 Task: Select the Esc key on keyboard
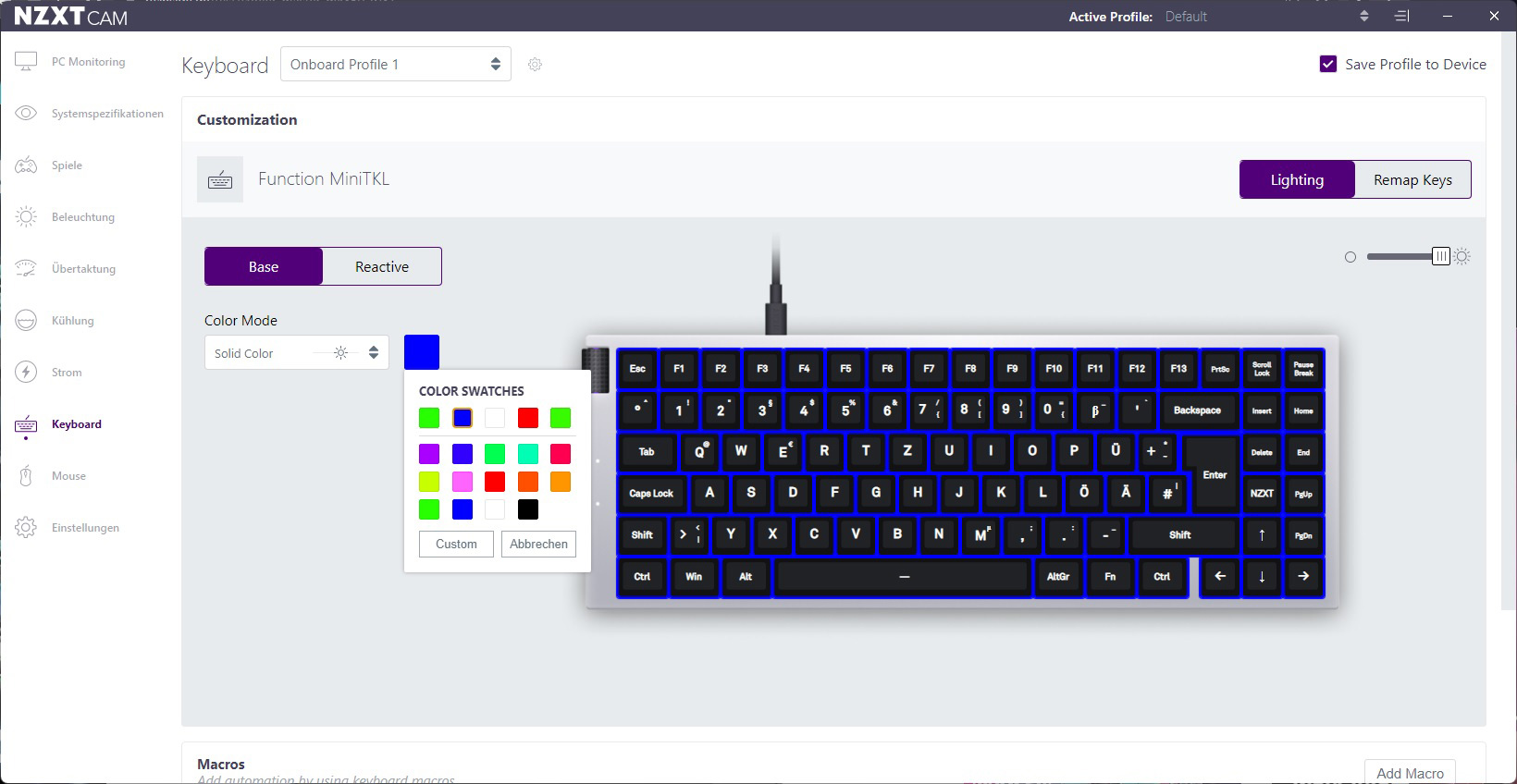[637, 369]
